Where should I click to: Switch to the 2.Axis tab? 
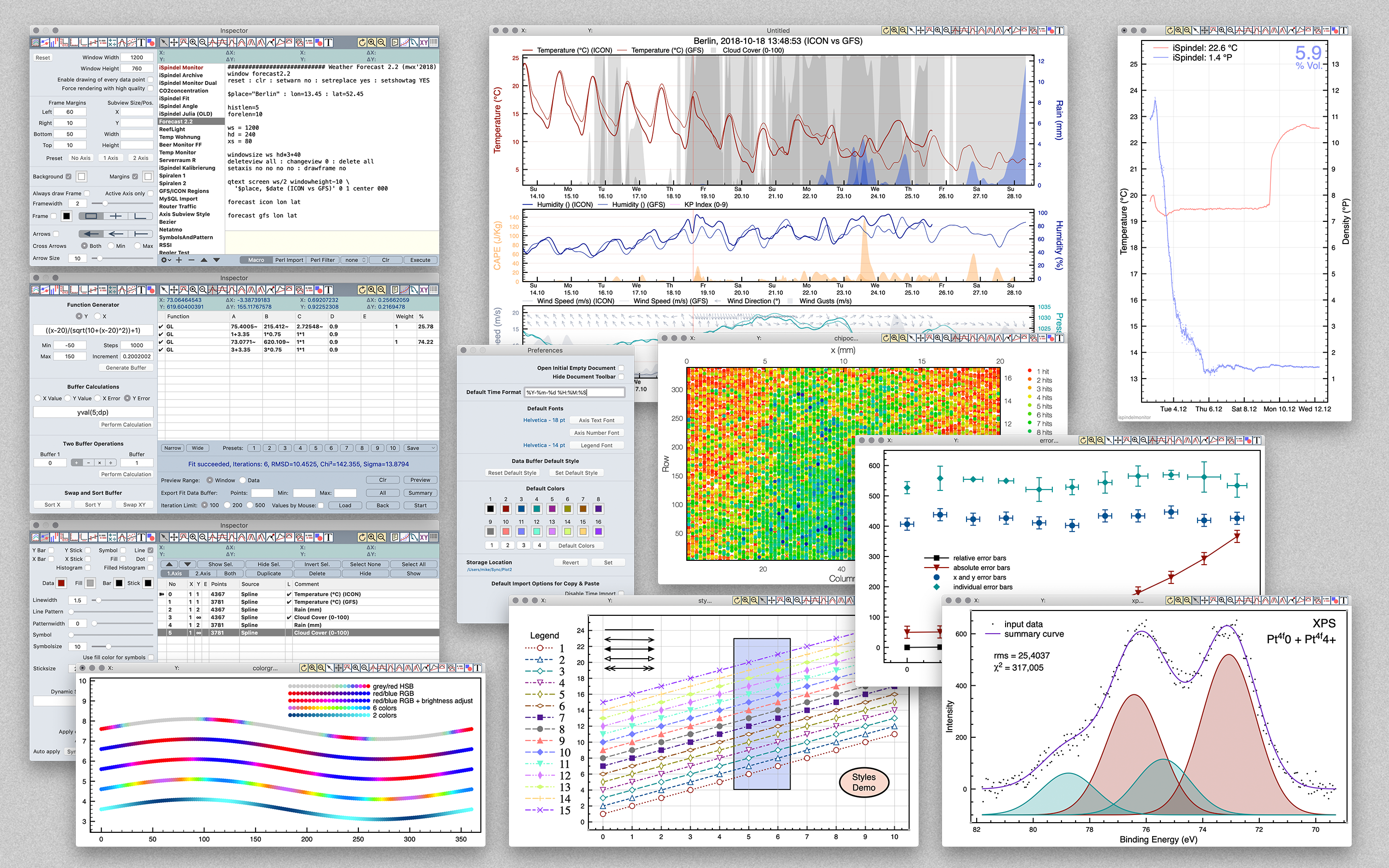point(203,573)
